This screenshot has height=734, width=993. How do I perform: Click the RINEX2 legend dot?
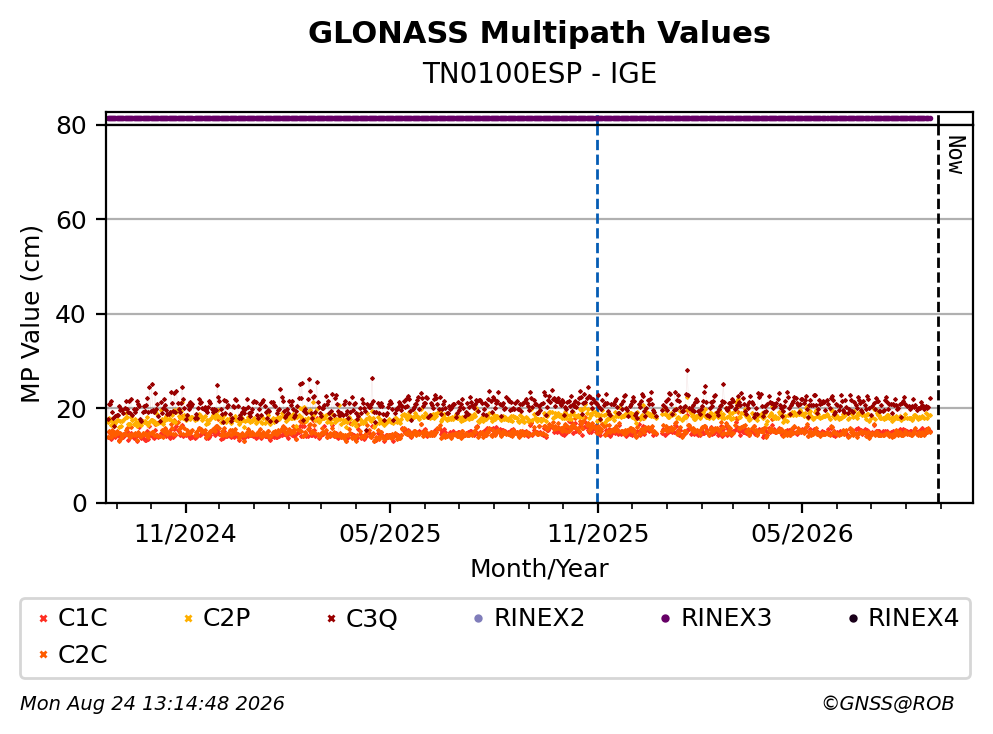coord(479,618)
